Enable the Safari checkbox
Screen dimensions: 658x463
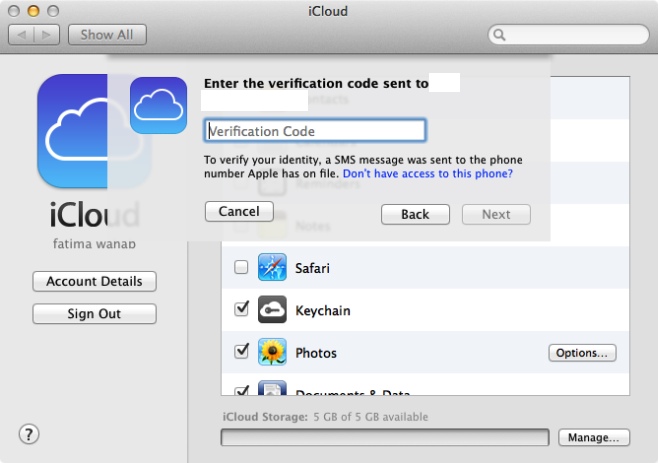tap(241, 267)
